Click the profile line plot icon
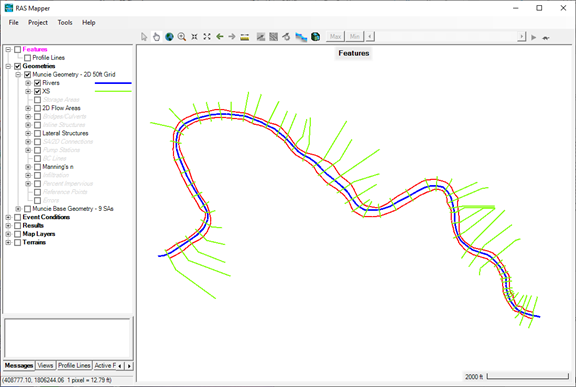 click(261, 37)
